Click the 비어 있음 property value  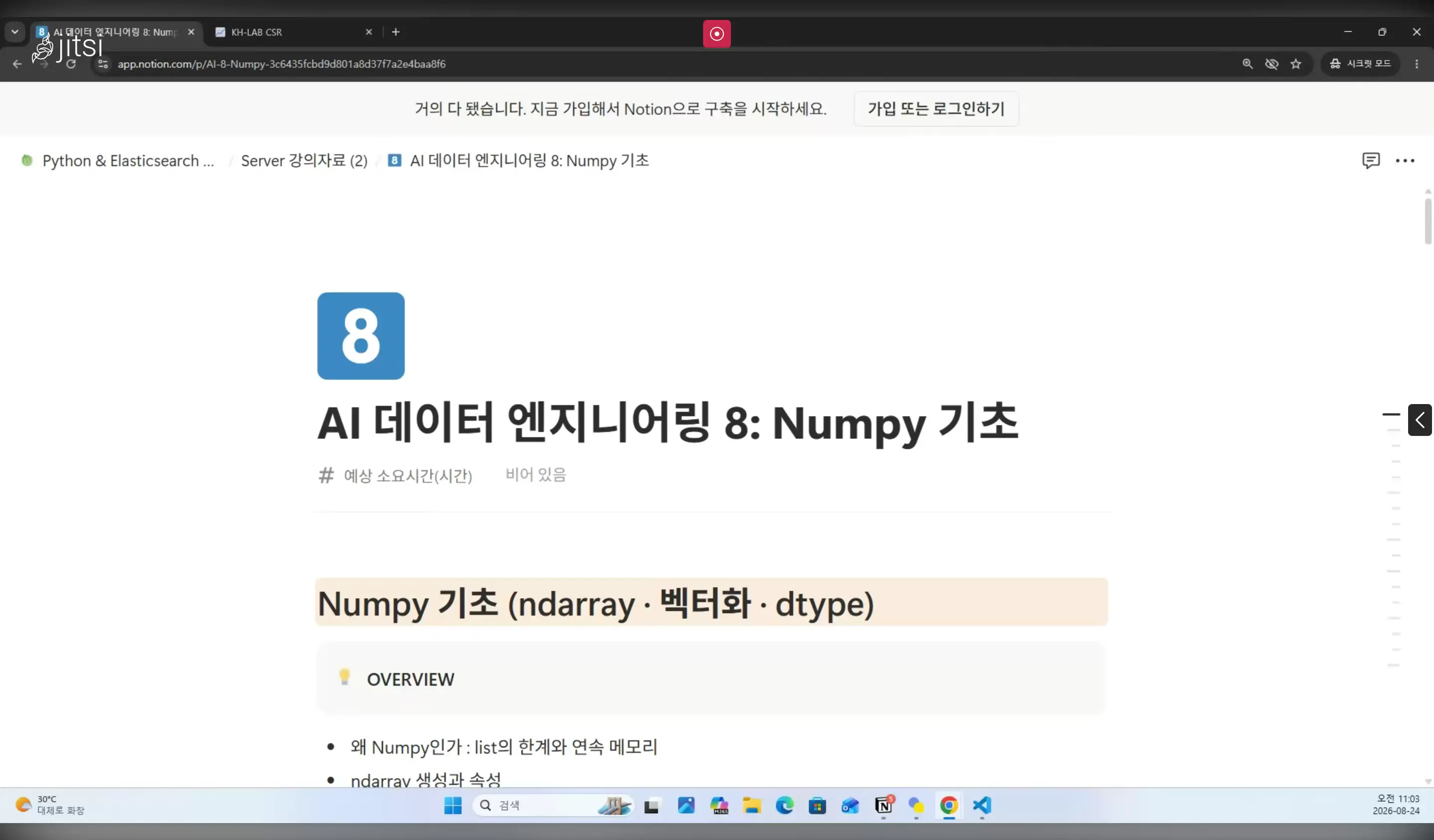pos(536,474)
